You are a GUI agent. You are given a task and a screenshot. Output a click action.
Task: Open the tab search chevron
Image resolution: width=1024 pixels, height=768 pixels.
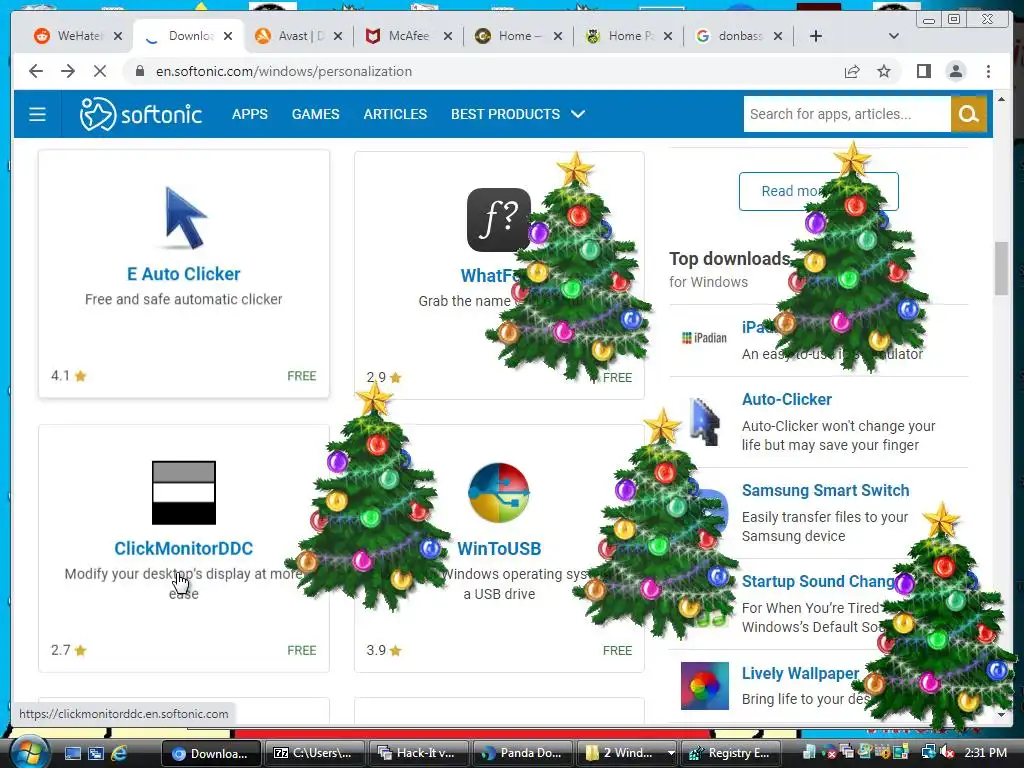pyautogui.click(x=893, y=36)
